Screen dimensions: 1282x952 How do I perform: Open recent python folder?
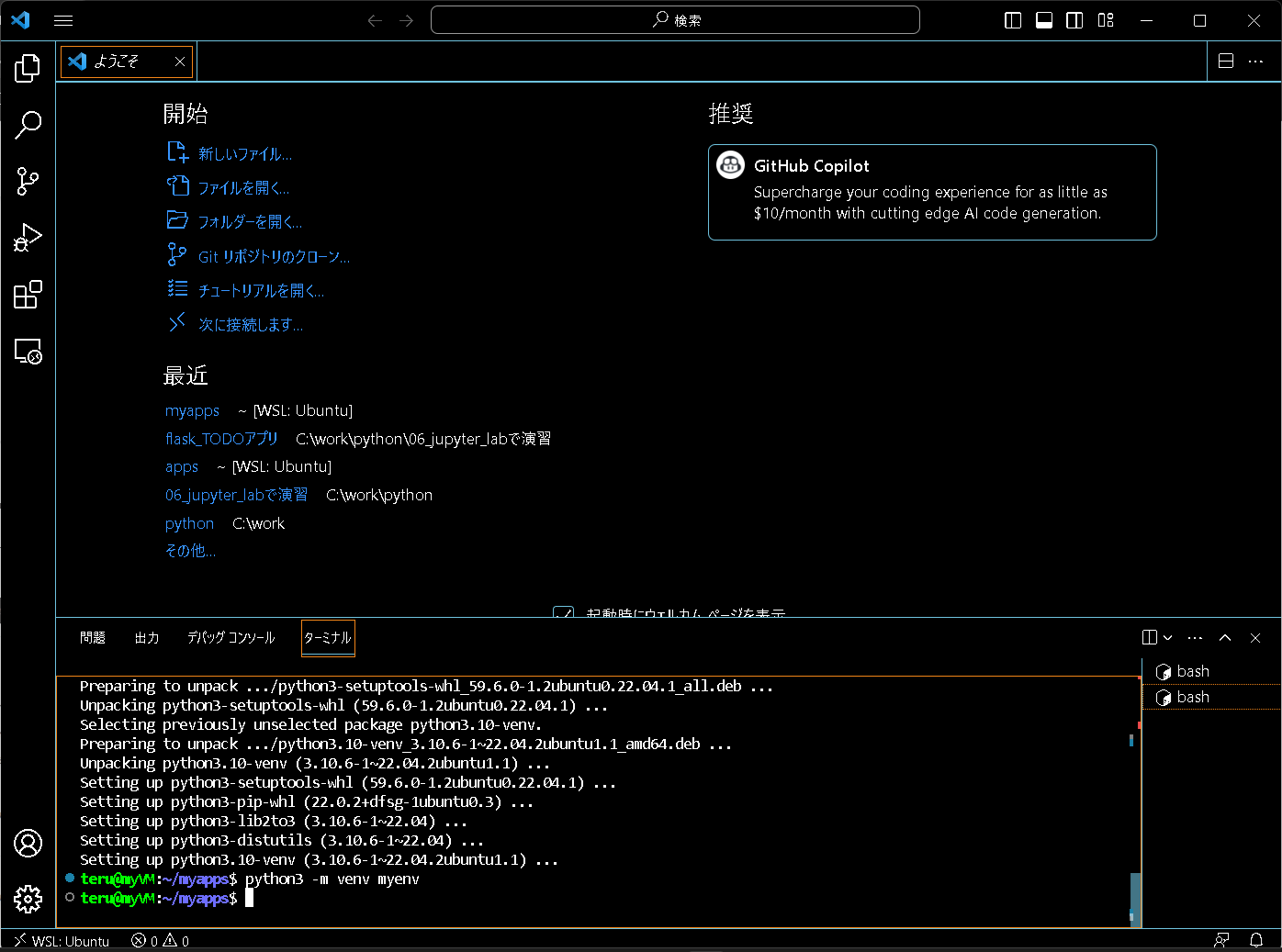click(x=189, y=523)
